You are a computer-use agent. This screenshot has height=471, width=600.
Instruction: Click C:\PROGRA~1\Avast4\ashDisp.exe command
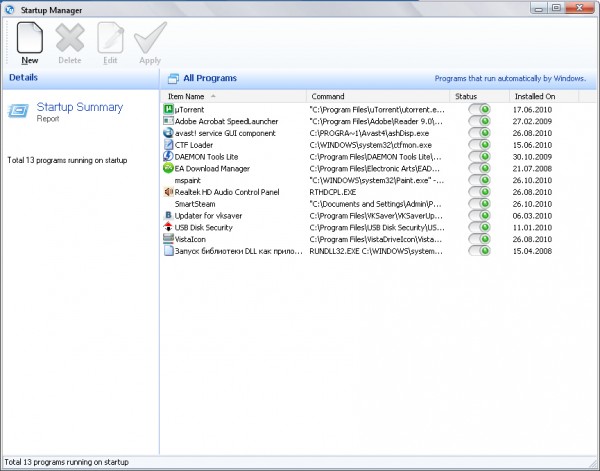(369, 133)
